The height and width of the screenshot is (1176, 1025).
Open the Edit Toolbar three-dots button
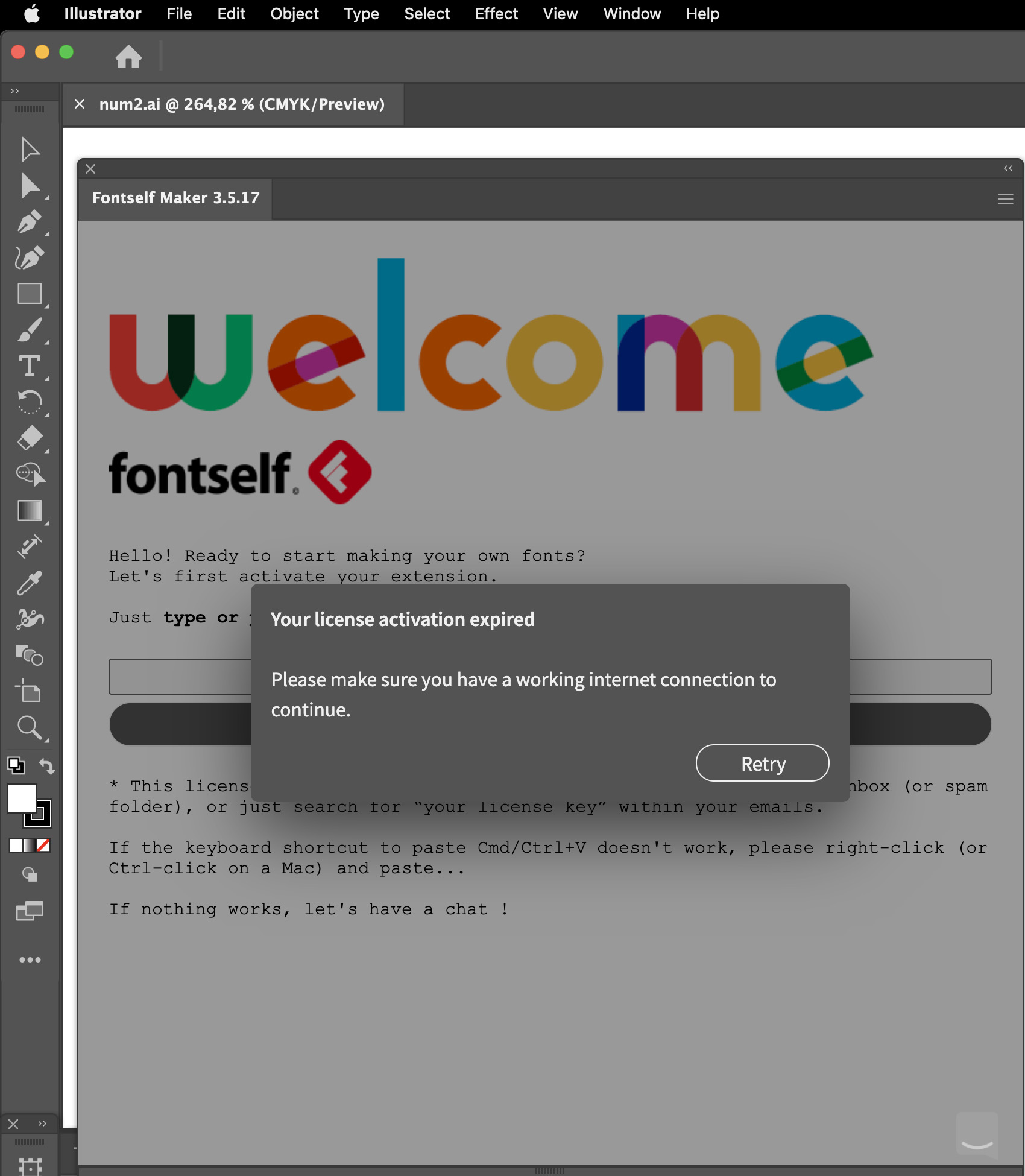(x=29, y=959)
